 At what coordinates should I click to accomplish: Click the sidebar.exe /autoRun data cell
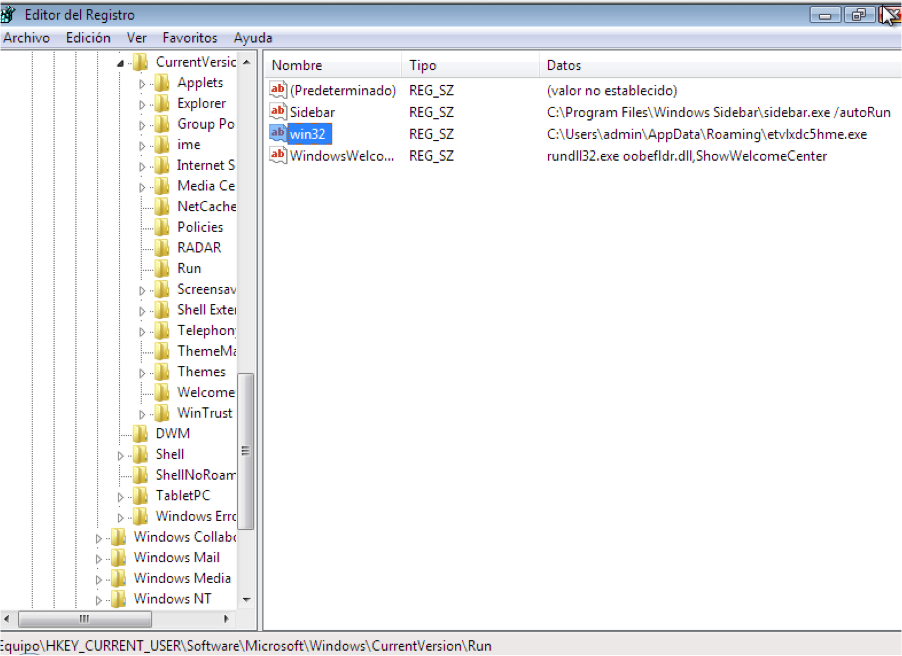718,112
